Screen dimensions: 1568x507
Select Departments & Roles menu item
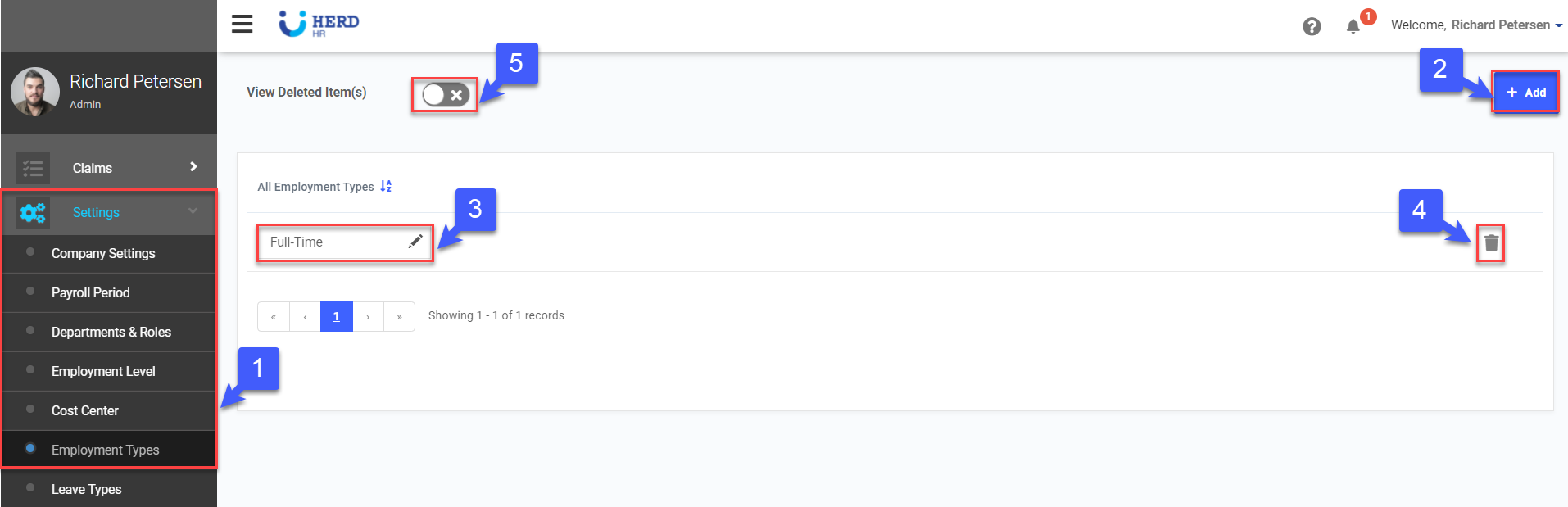tap(111, 333)
